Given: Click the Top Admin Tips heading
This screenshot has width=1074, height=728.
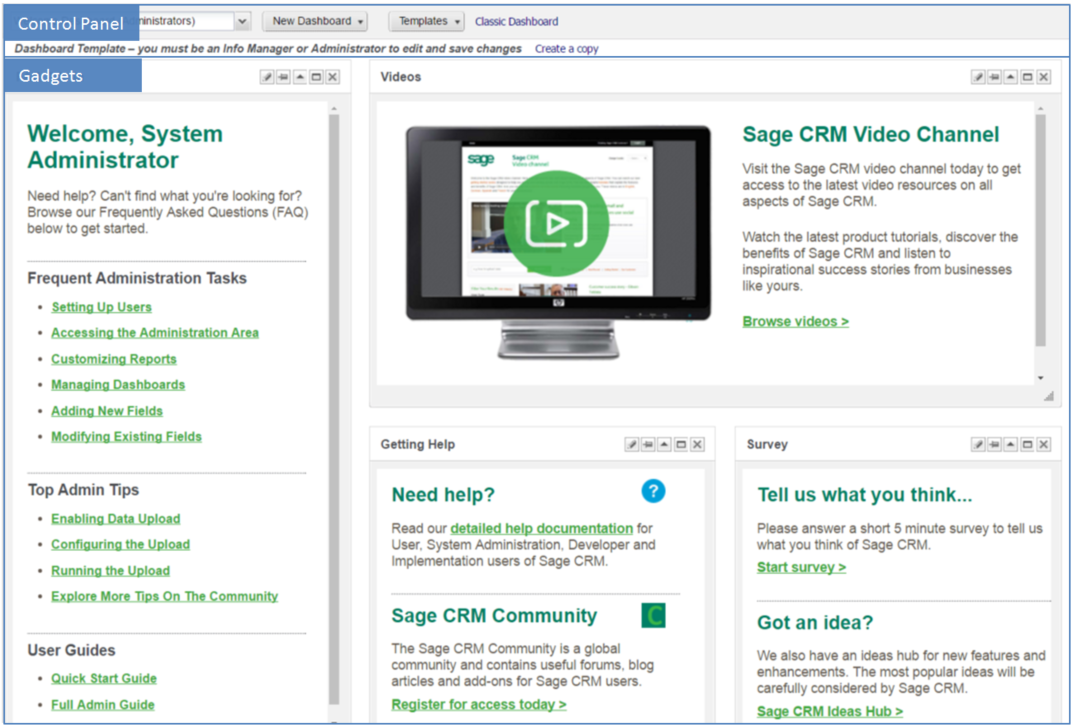Looking at the screenshot, I should [x=83, y=490].
